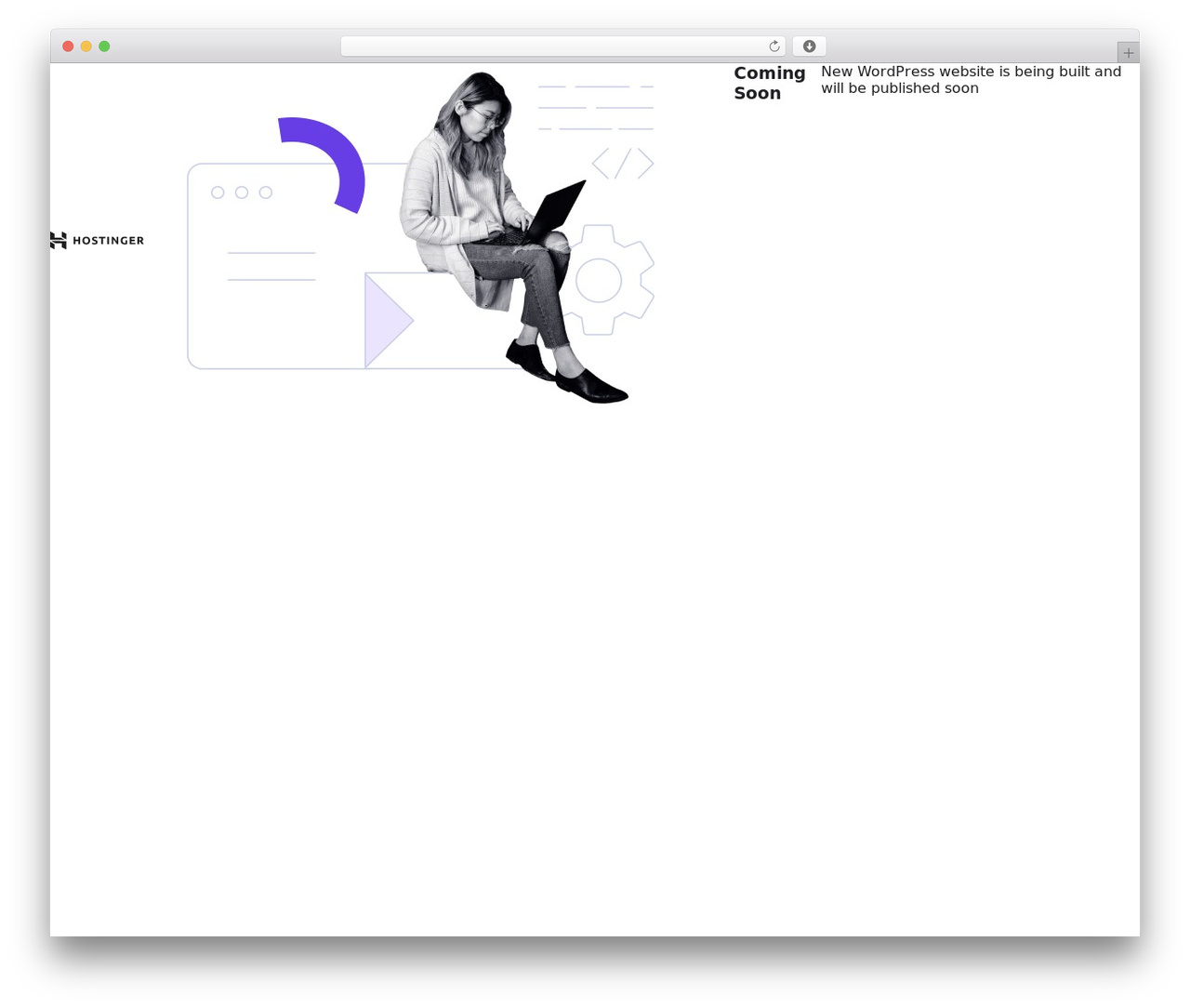Click the Coming Soon heading
The image size is (1190, 1008).
[x=770, y=83]
